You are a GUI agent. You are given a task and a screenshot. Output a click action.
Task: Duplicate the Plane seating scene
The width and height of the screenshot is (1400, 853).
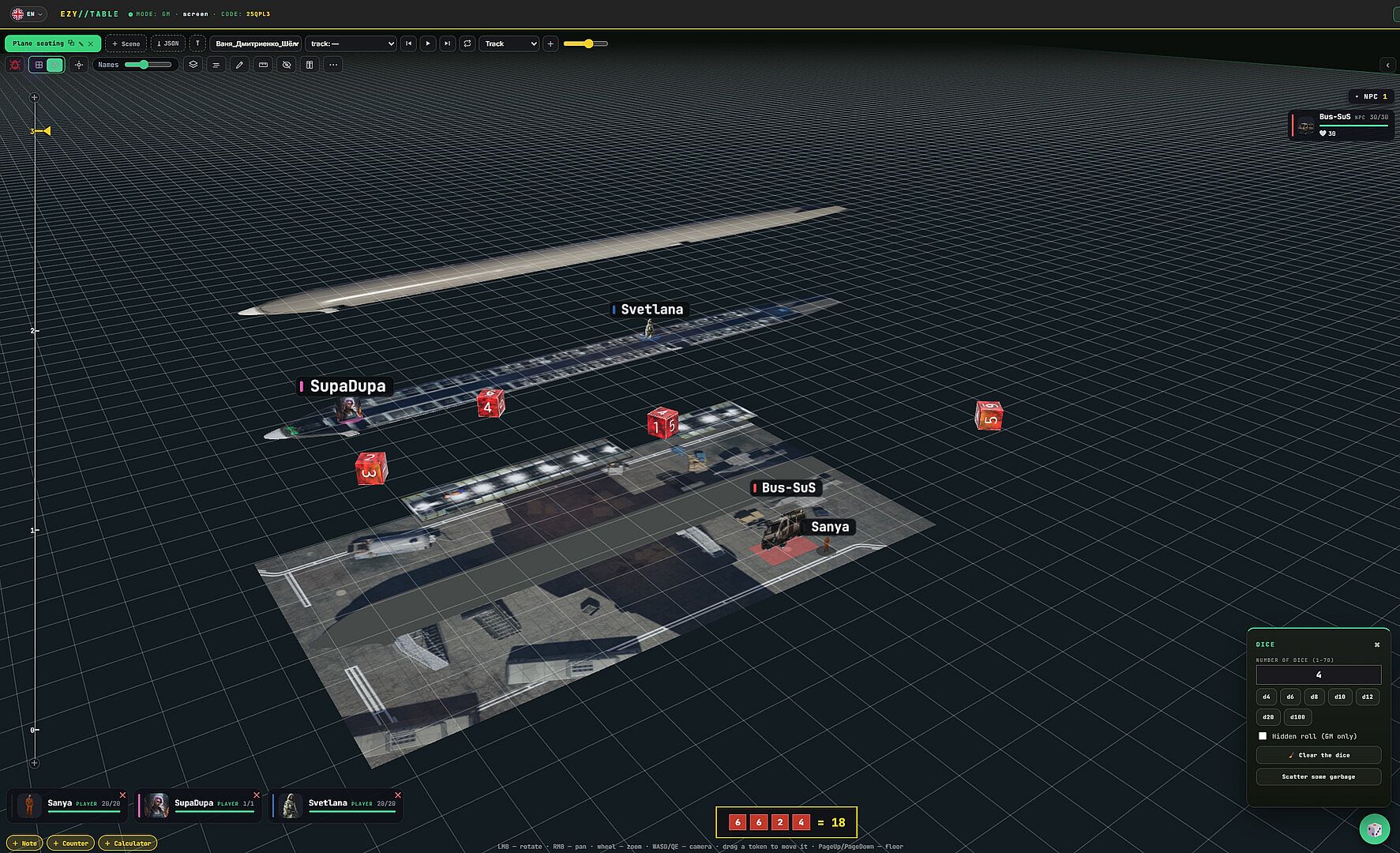point(71,43)
